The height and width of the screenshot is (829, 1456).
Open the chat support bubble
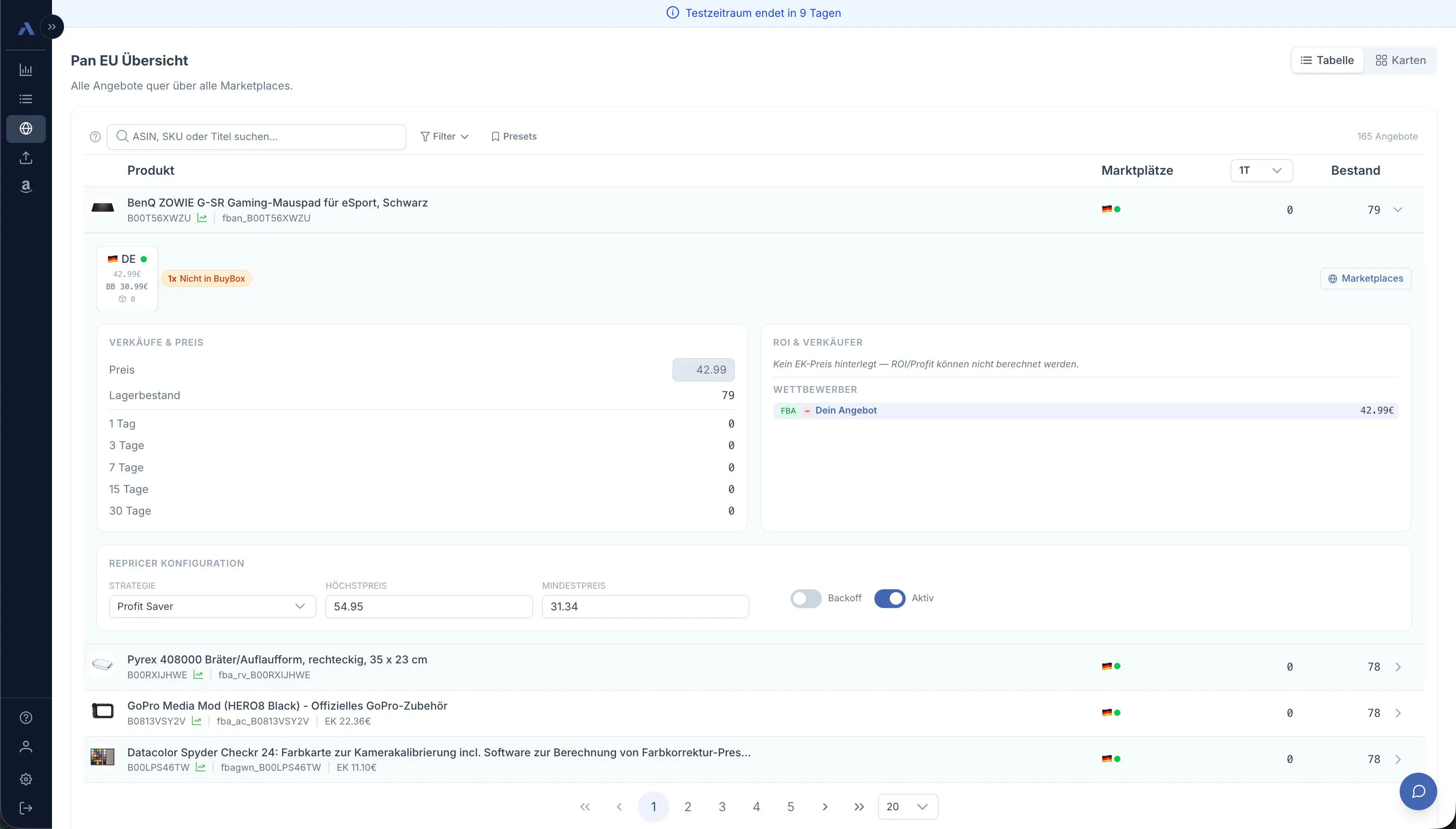point(1418,791)
